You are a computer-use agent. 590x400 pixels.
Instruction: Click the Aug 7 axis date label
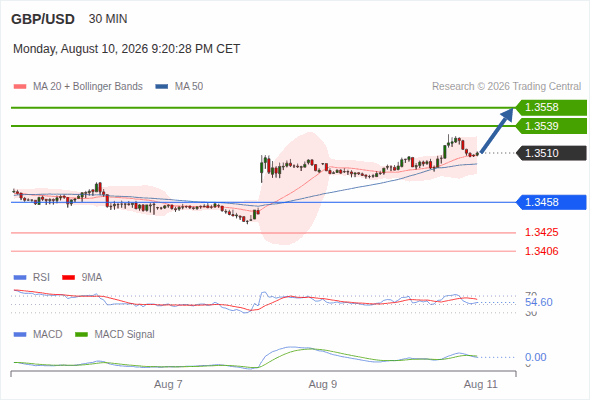pos(168,384)
